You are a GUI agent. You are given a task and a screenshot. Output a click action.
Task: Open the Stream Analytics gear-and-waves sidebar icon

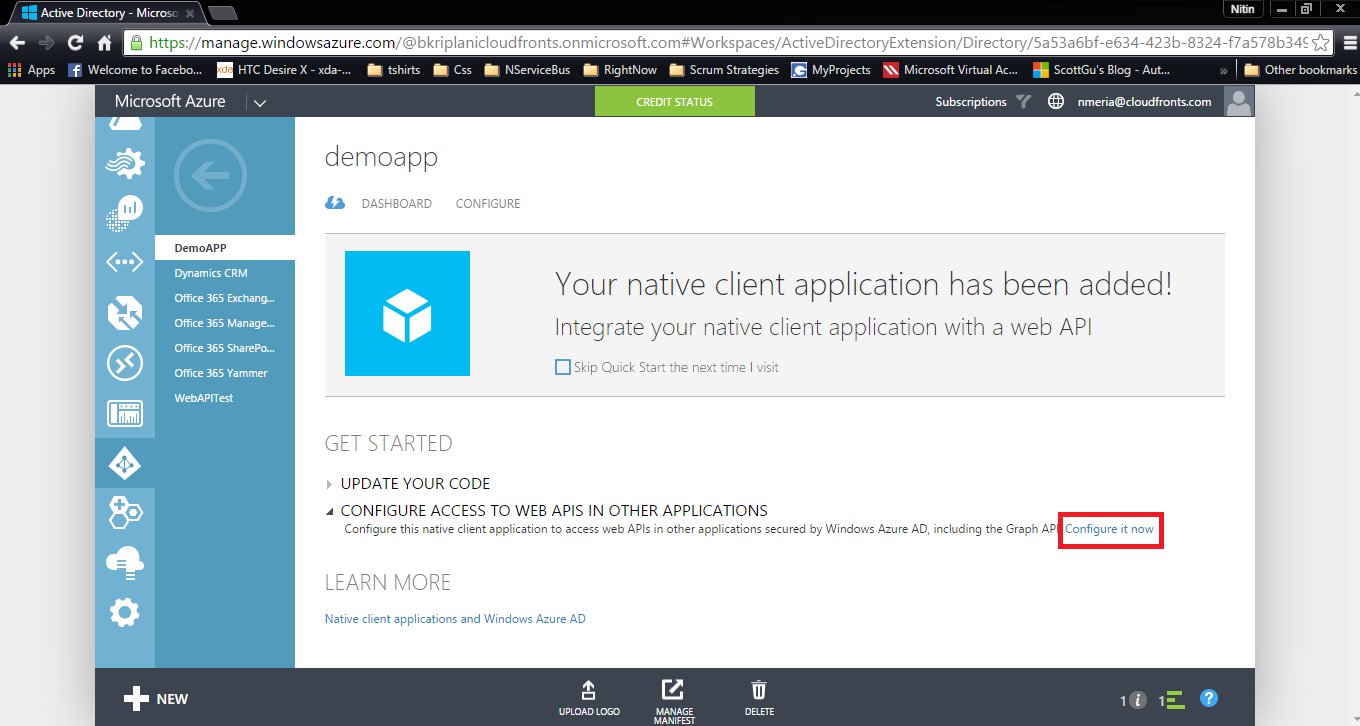coord(125,163)
